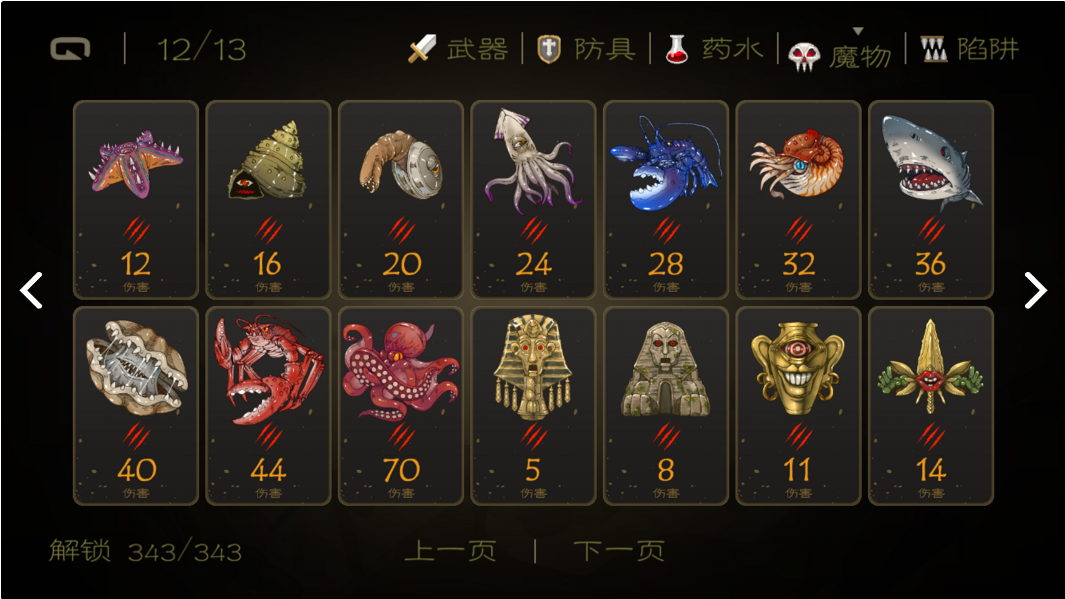Open the giant clam monster with 40 damage
Image resolution: width=1065 pixels, height=599 pixels.
[136, 405]
